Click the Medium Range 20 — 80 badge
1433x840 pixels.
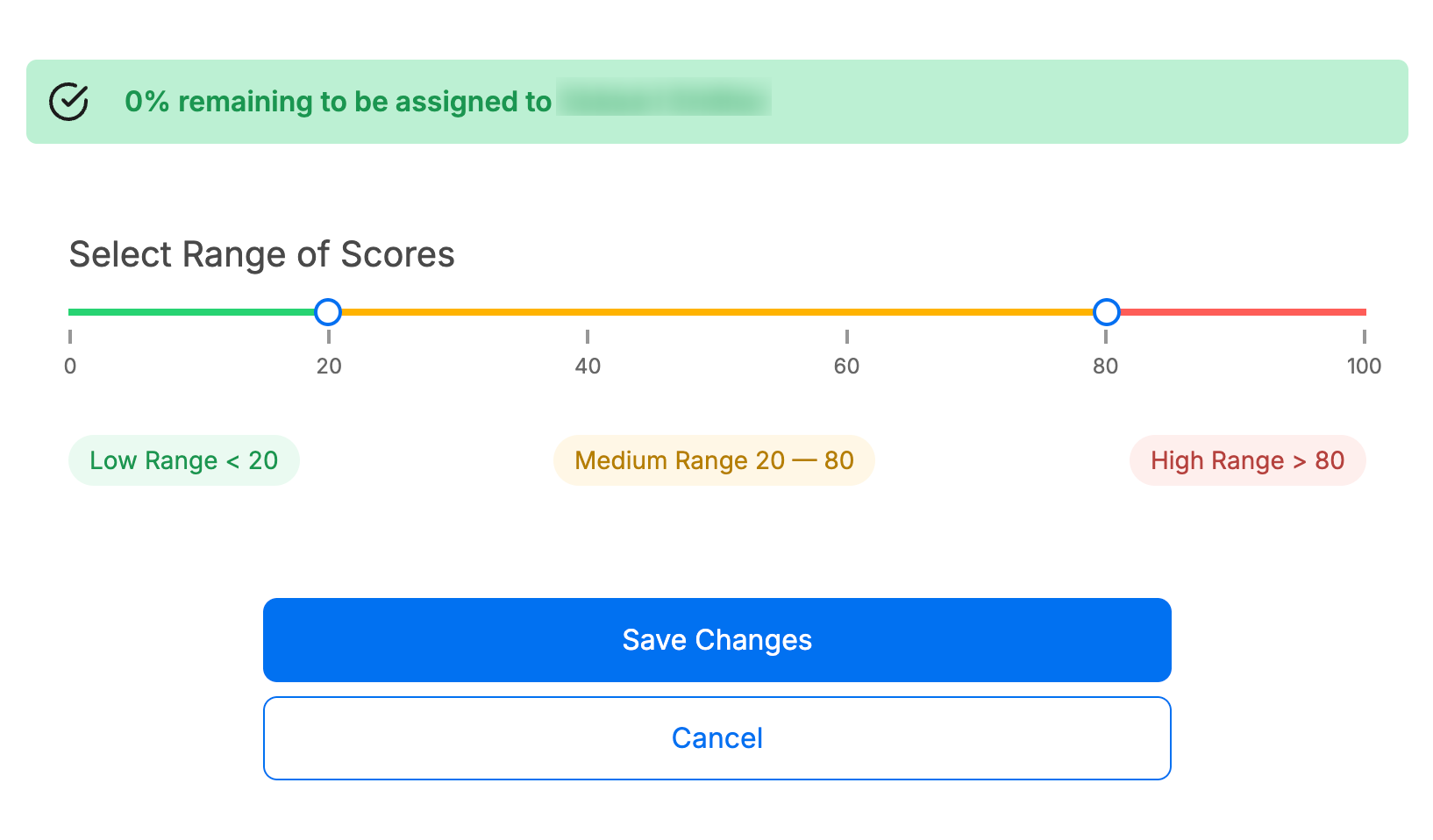tap(714, 460)
